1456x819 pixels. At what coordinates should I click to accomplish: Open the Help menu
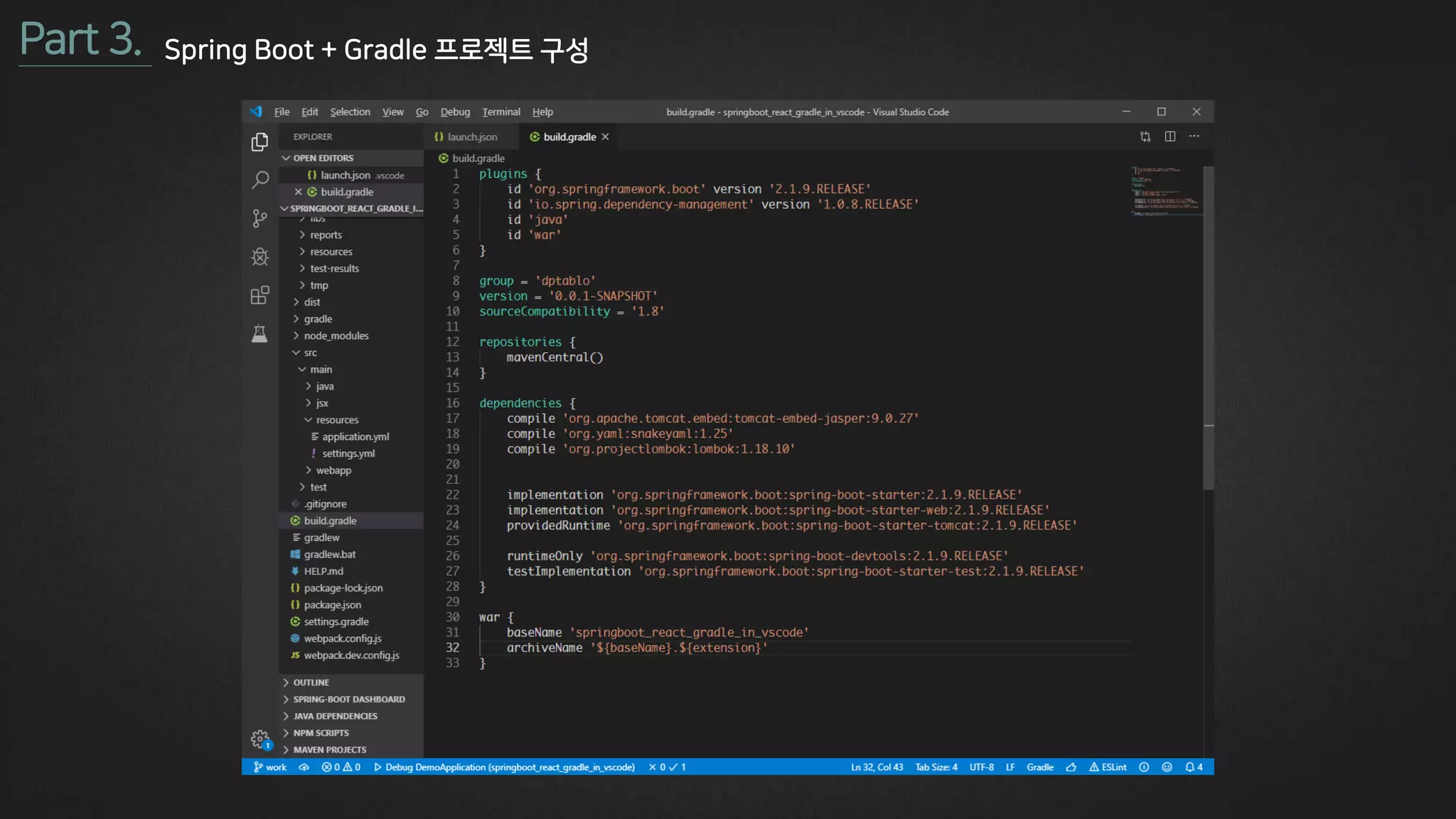tap(542, 112)
